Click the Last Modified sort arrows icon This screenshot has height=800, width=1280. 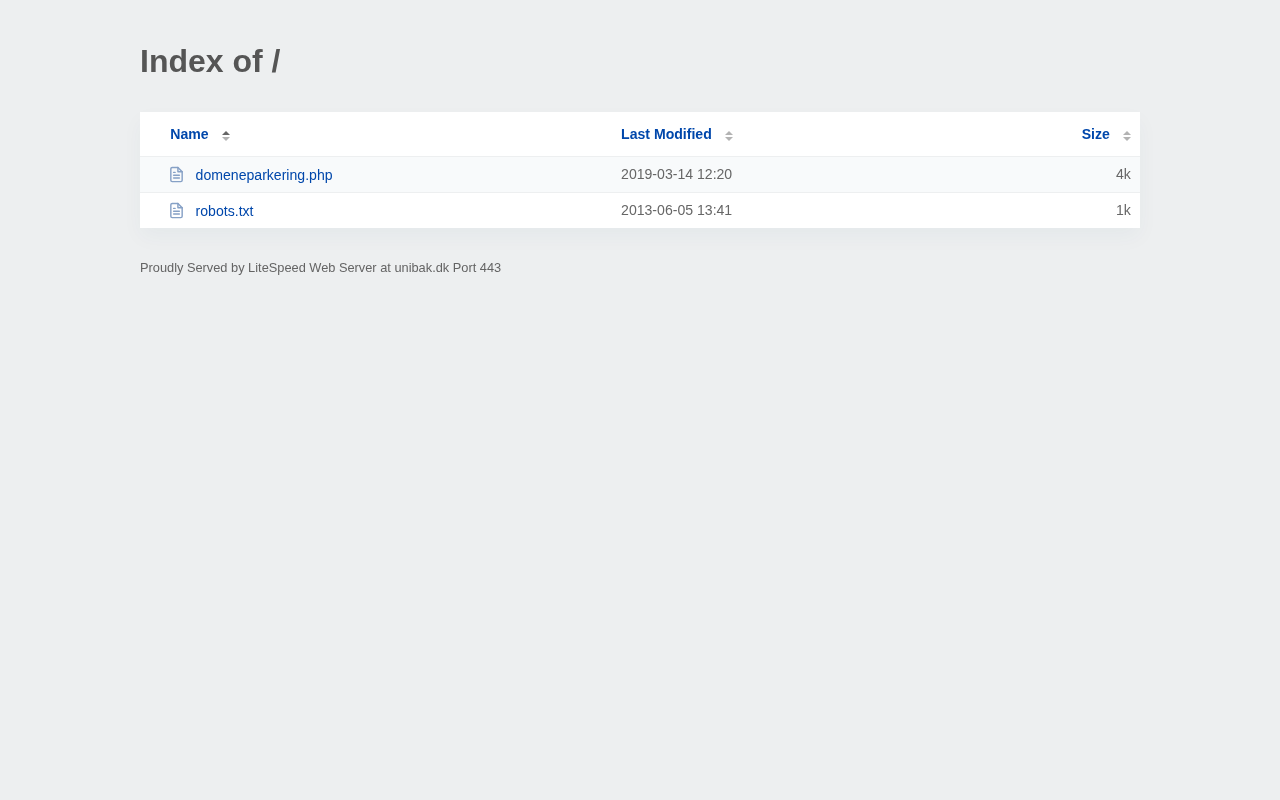[729, 135]
